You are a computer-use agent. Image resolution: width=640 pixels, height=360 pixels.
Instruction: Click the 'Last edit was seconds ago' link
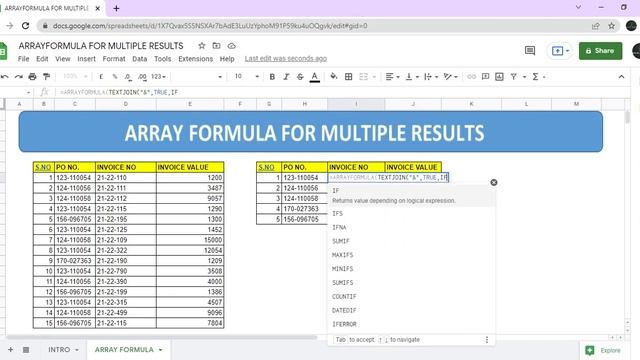point(286,59)
